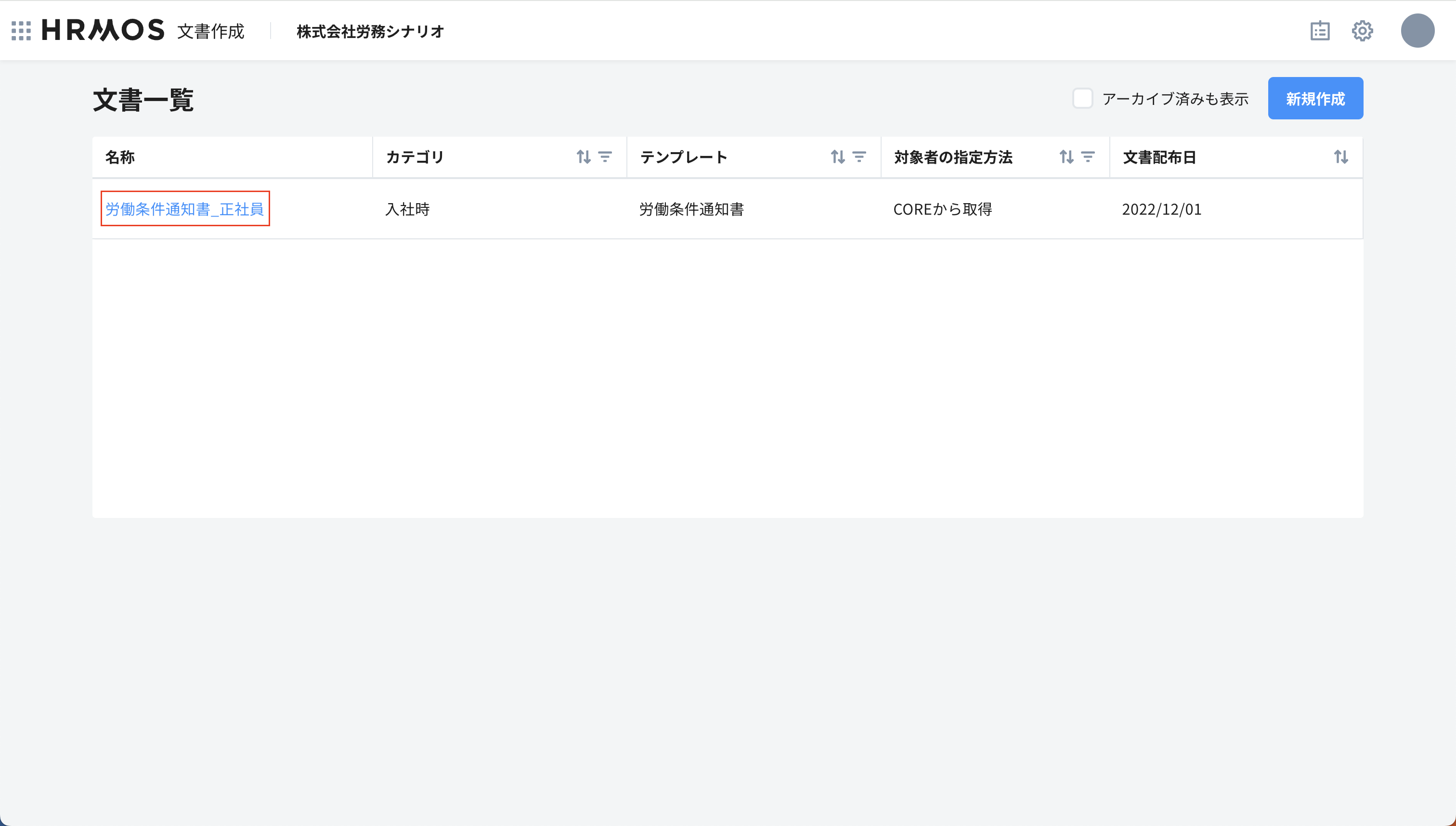Sort the 文書配布日 column

tap(1341, 157)
